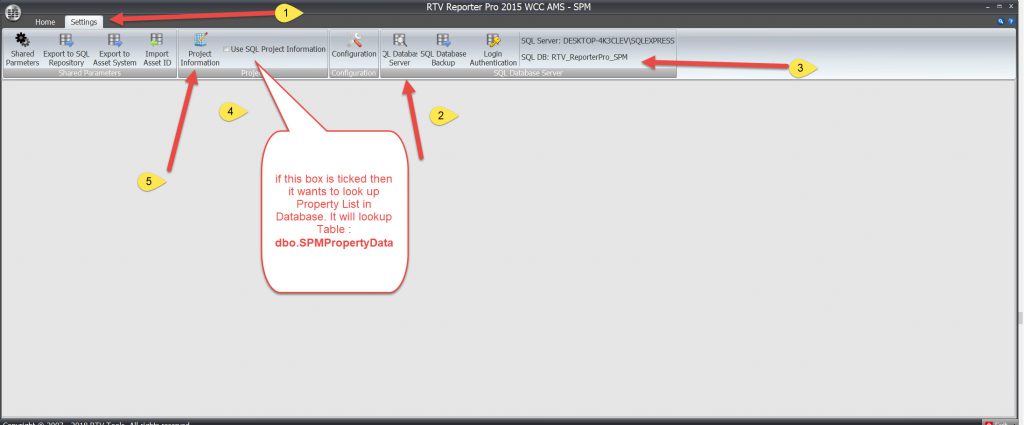Open the Configuration tool

[x=353, y=48]
